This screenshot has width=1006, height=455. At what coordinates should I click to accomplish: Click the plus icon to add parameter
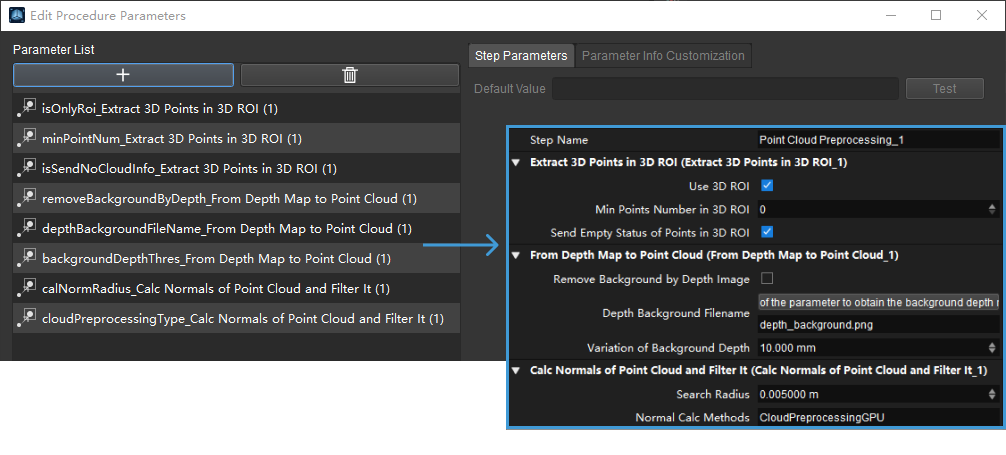pos(123,75)
